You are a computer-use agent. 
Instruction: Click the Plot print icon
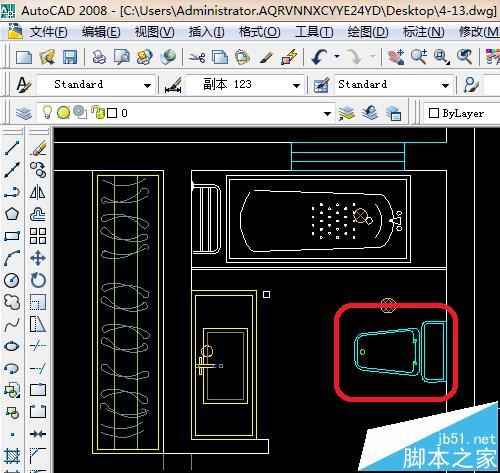pyautogui.click(x=99, y=57)
